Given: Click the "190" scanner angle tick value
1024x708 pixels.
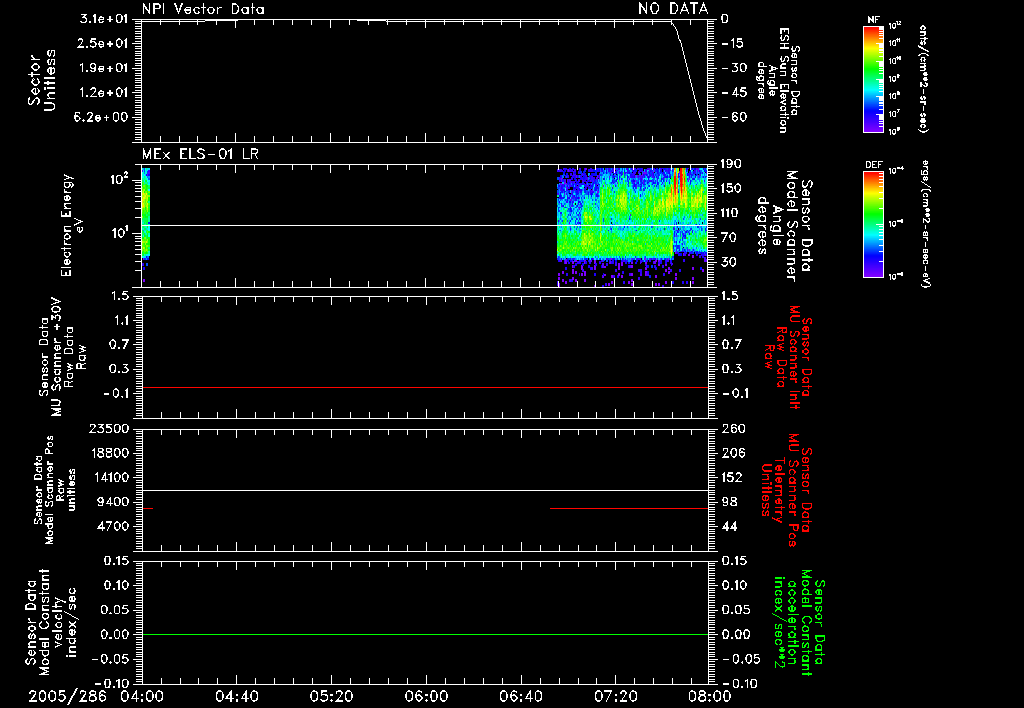Looking at the screenshot, I should click(x=731, y=163).
